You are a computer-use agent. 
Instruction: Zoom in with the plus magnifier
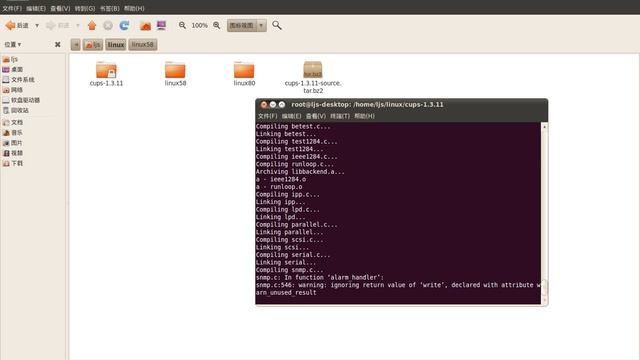(217, 25)
